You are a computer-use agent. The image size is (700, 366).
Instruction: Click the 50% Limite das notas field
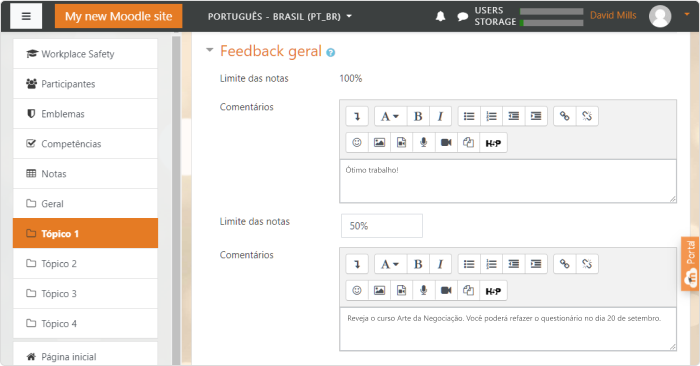tap(382, 226)
